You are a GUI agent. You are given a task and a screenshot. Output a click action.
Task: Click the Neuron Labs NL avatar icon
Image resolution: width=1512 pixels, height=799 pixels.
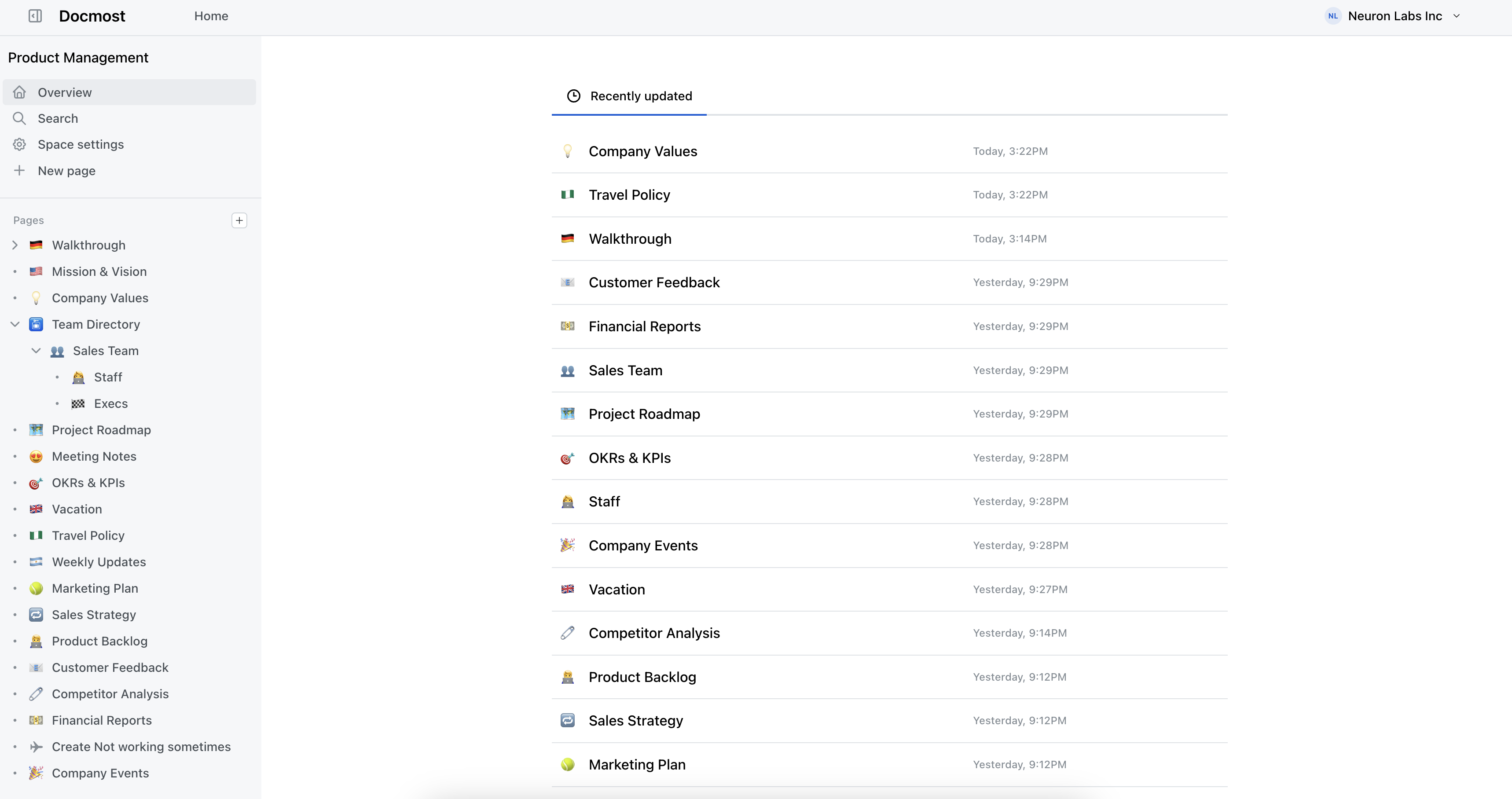pyautogui.click(x=1333, y=16)
